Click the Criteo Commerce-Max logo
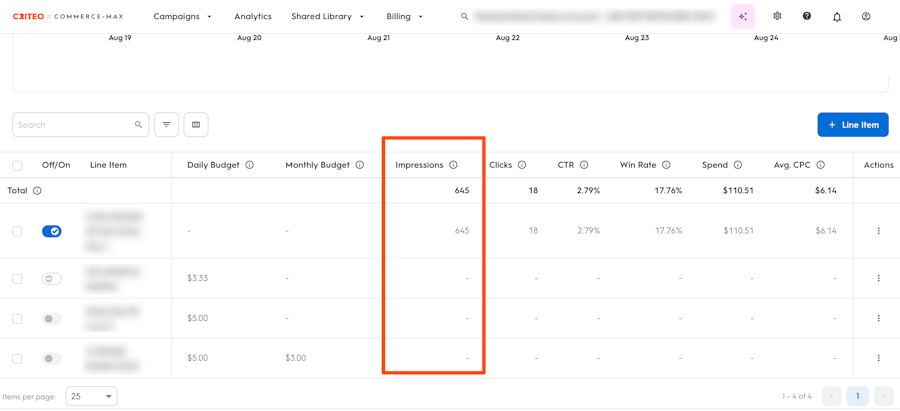Viewport: 900px width, 411px height. [68, 17]
